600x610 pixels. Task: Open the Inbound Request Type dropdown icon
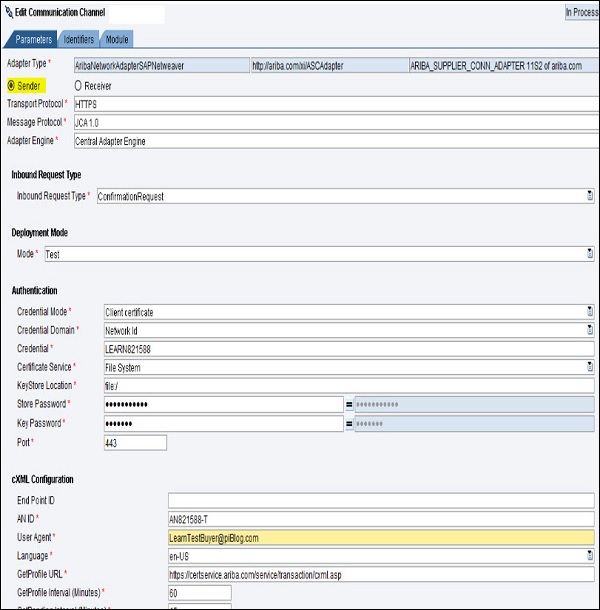590,196
